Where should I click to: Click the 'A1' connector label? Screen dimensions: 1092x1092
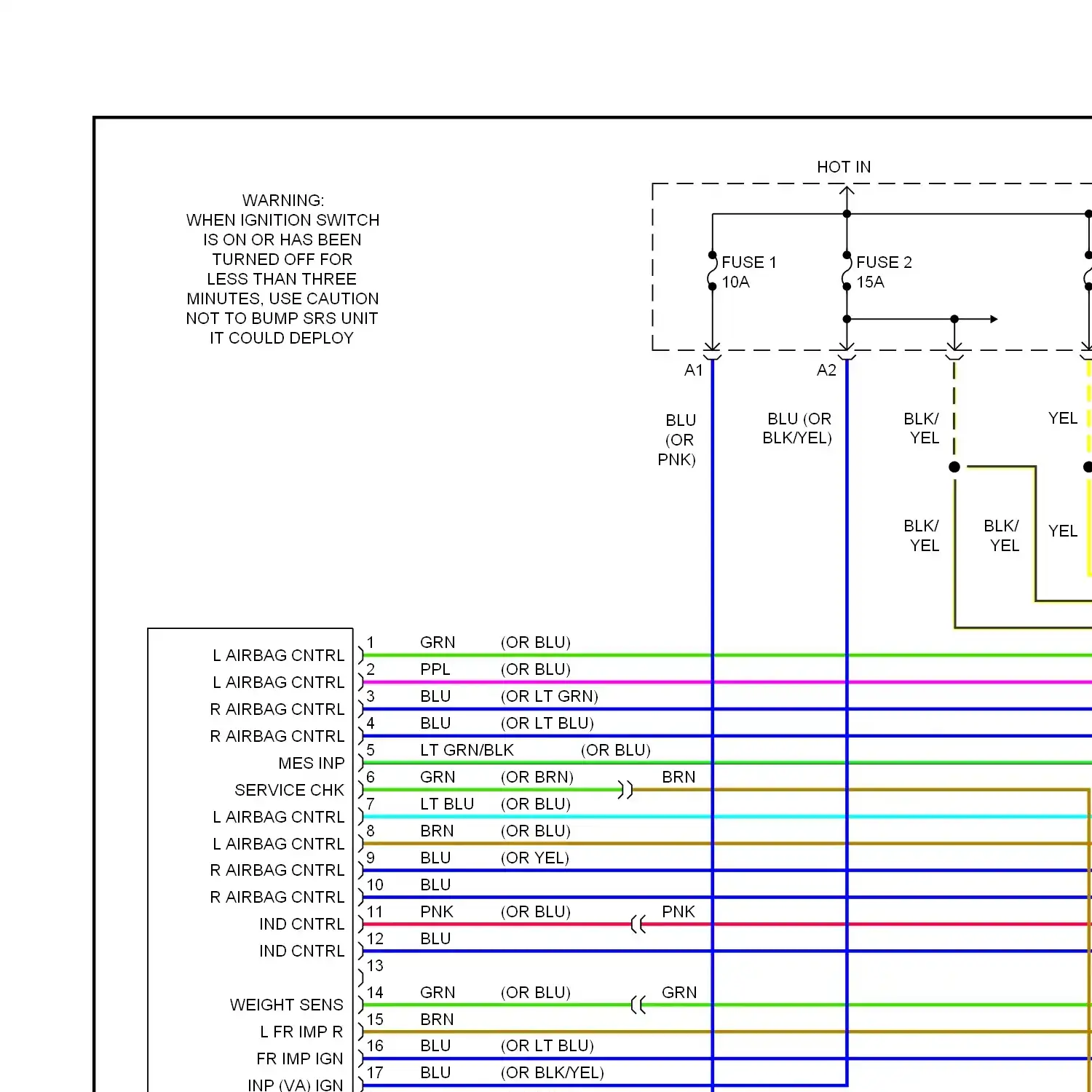point(694,370)
